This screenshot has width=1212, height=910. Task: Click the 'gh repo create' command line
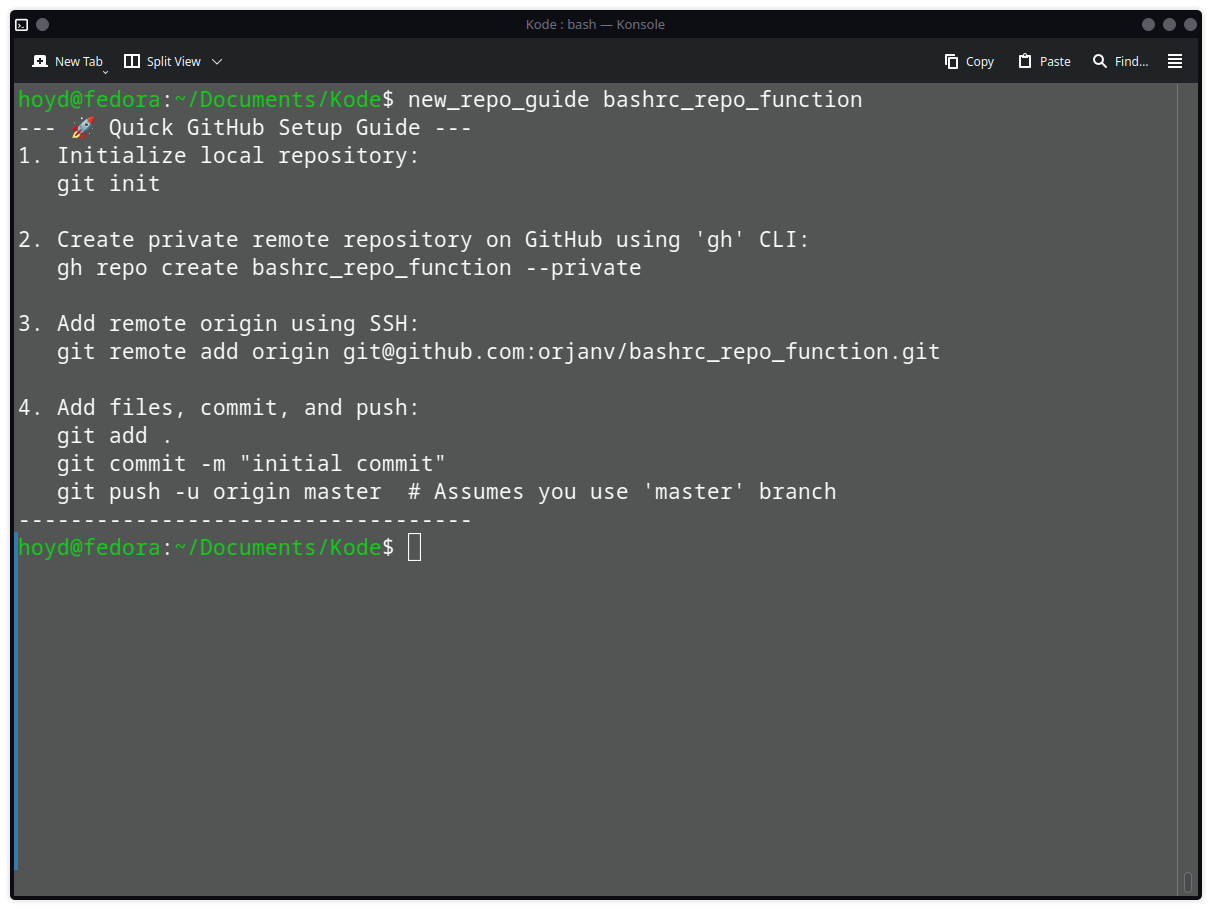coord(348,268)
